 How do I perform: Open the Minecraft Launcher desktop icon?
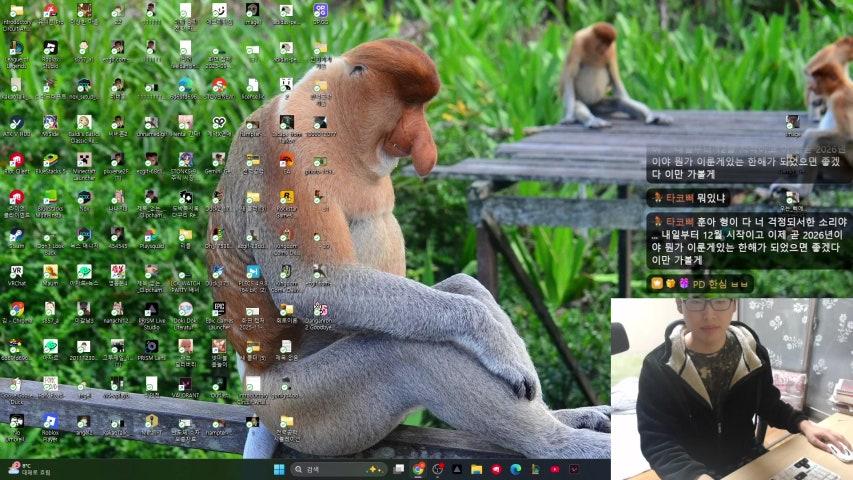84,160
